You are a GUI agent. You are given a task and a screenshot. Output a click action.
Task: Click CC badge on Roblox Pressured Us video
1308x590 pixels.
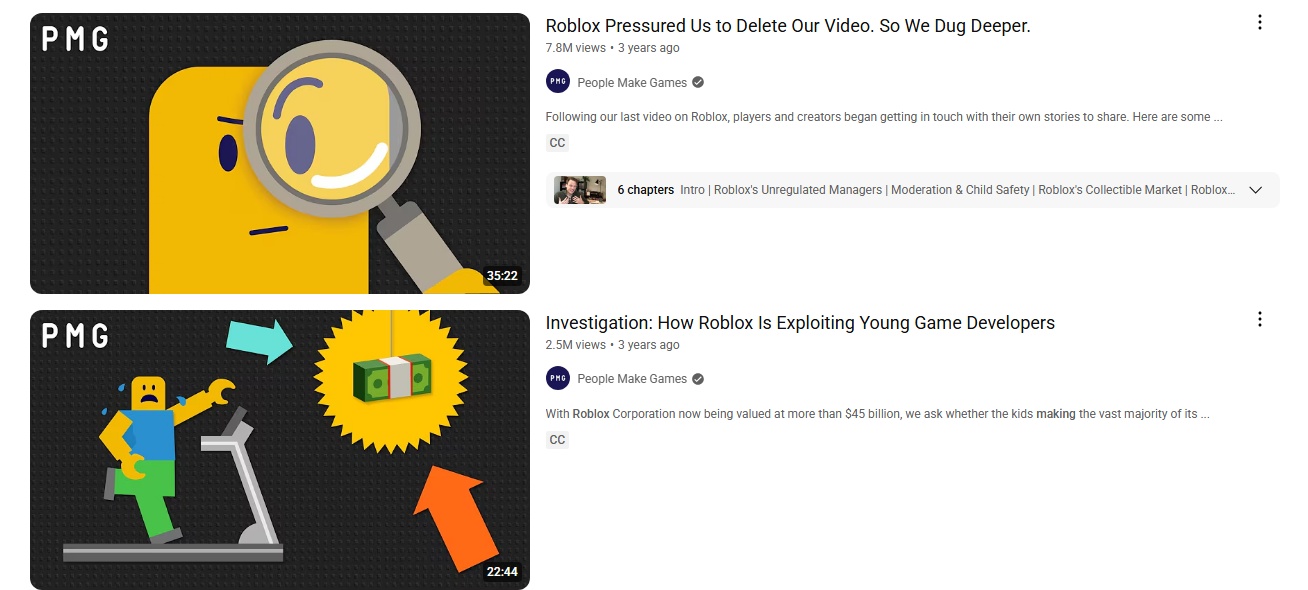click(x=558, y=143)
